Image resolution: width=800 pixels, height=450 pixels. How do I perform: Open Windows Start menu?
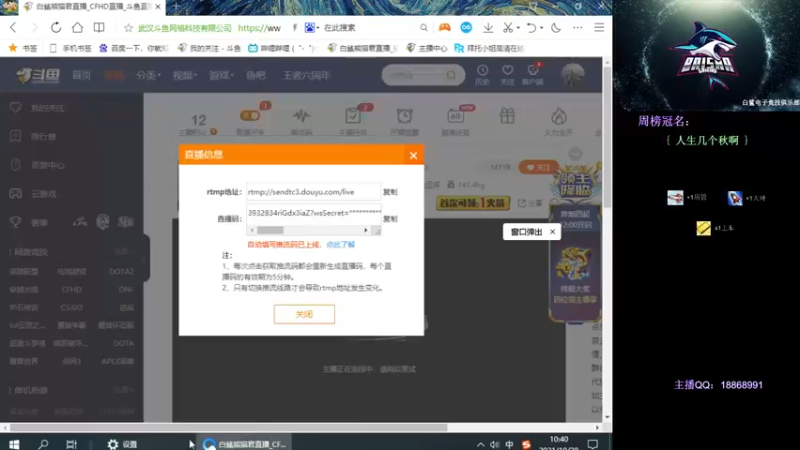(x=14, y=444)
